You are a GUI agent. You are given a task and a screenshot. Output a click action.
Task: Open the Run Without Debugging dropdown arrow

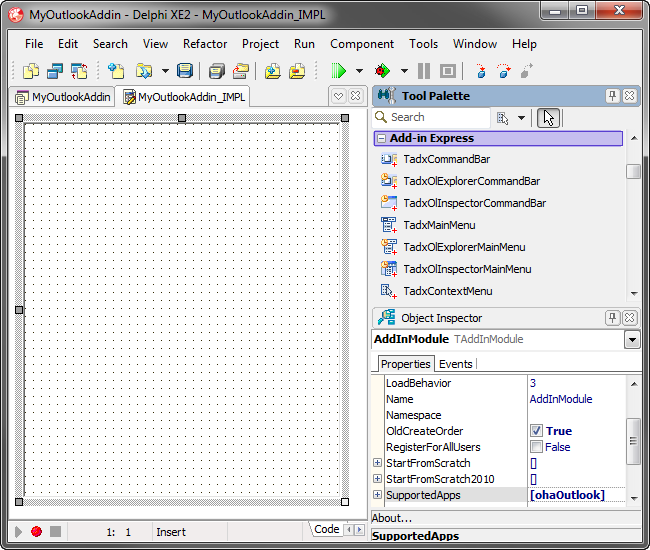[x=404, y=71]
